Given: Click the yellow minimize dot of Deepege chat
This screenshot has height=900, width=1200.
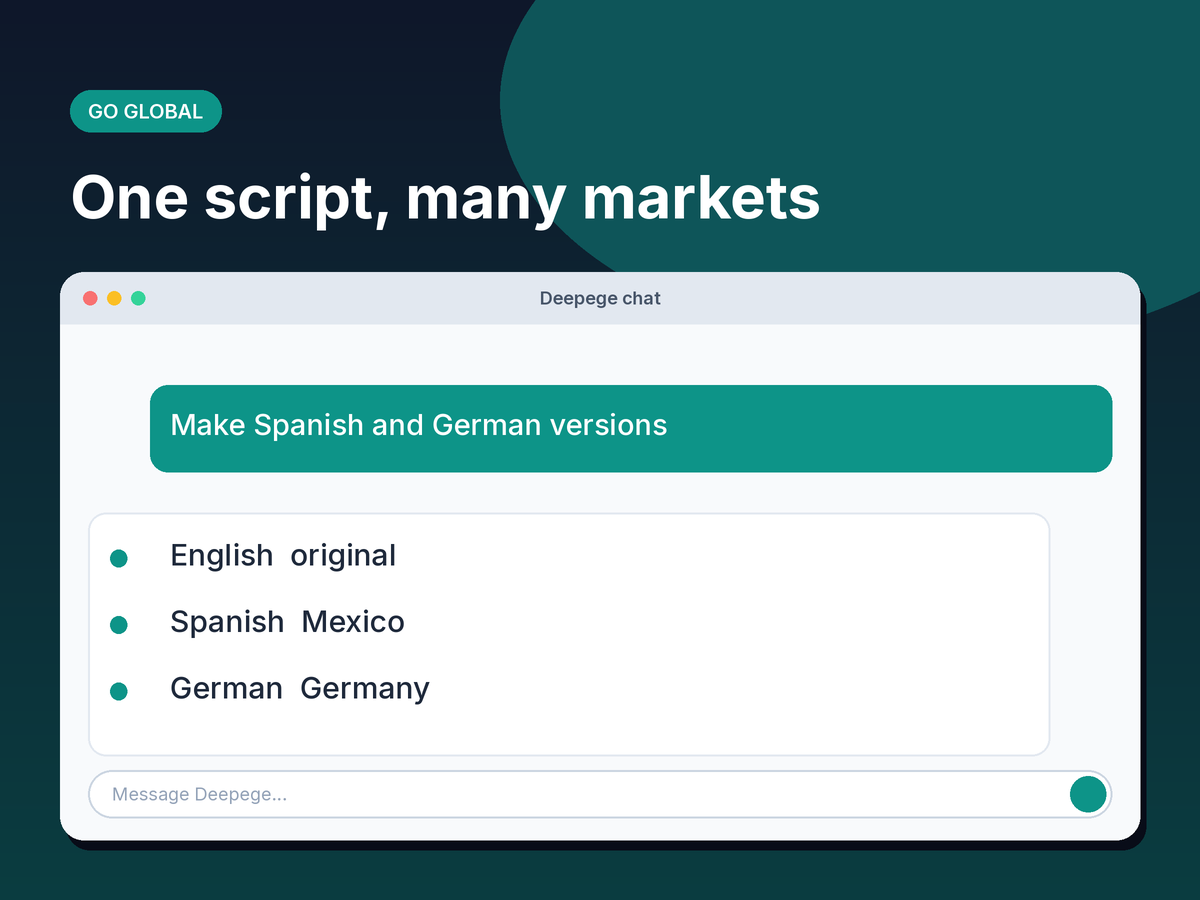Looking at the screenshot, I should [114, 298].
